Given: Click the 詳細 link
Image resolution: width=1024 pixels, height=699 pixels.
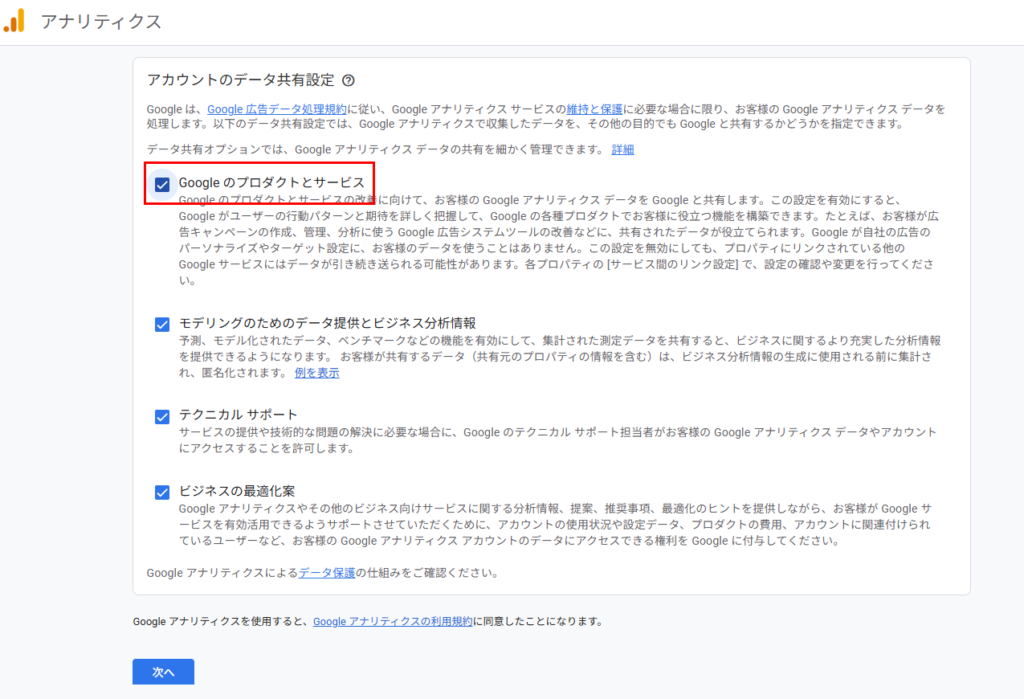Looking at the screenshot, I should pyautogui.click(x=623, y=150).
